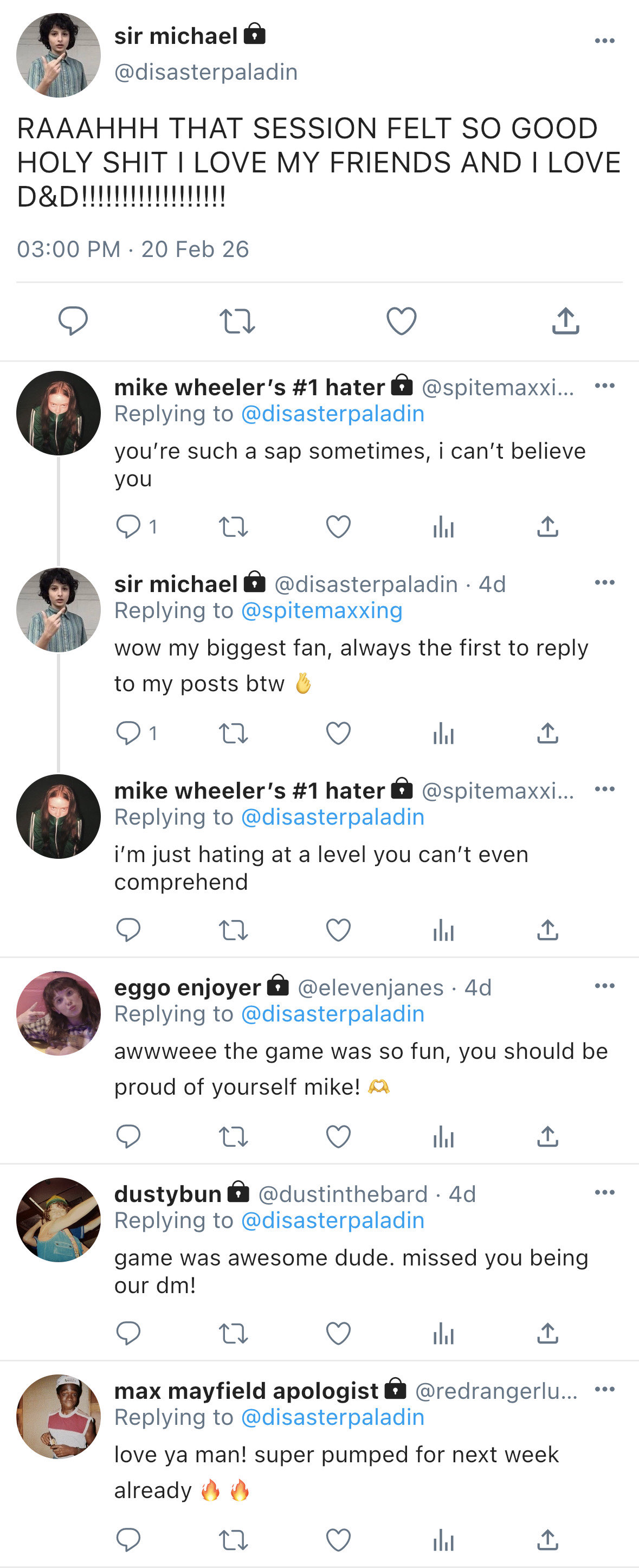Retweet the main D&D session tweet
Viewport: 639px width, 1568px height.
(x=237, y=321)
